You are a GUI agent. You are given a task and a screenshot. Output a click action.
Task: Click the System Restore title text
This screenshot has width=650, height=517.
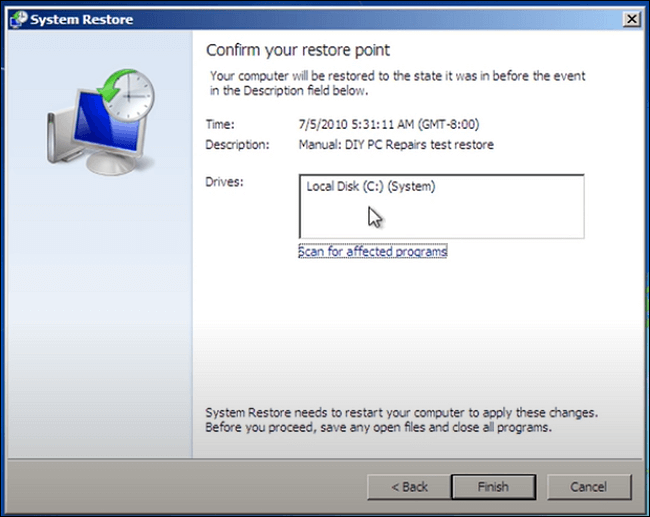coord(82,20)
